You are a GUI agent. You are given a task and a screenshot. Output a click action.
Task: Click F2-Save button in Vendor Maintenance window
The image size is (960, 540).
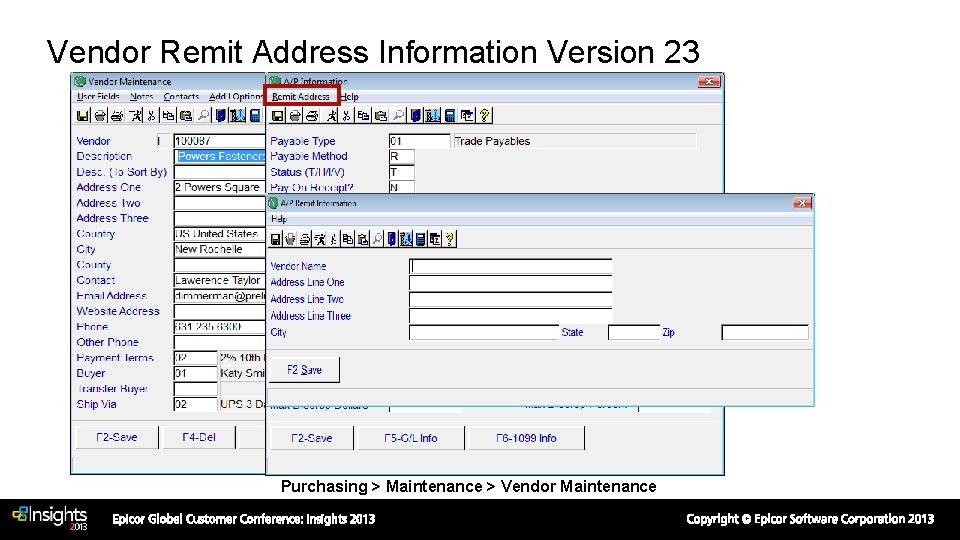pos(116,437)
